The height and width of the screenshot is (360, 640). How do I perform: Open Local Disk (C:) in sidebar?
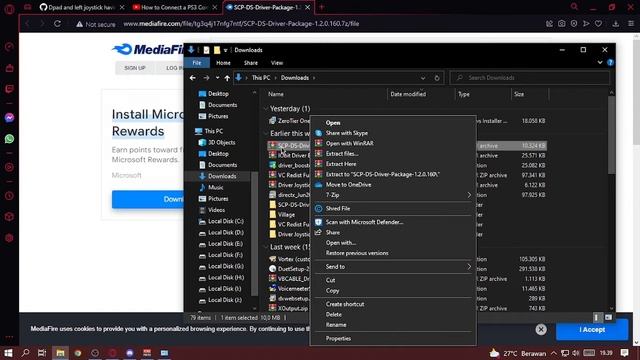coord(226,221)
